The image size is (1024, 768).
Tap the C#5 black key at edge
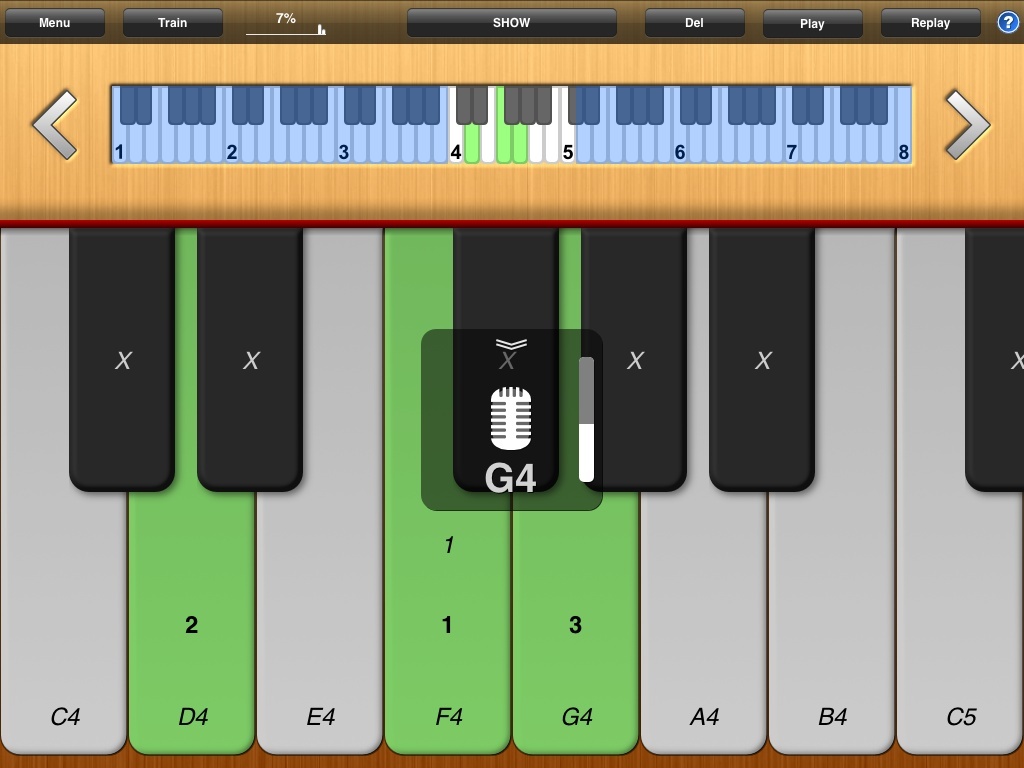(x=995, y=359)
